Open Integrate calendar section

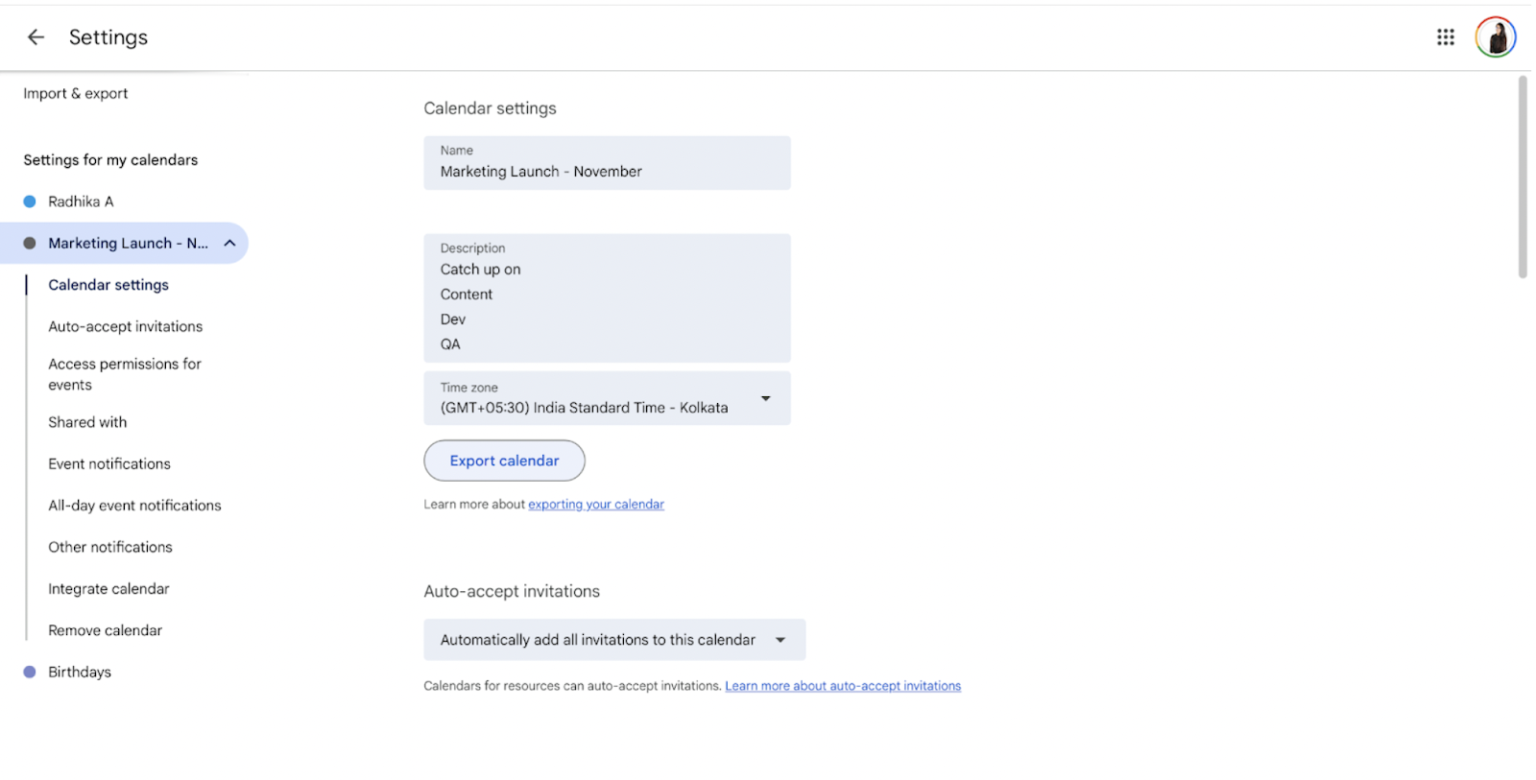coord(109,589)
